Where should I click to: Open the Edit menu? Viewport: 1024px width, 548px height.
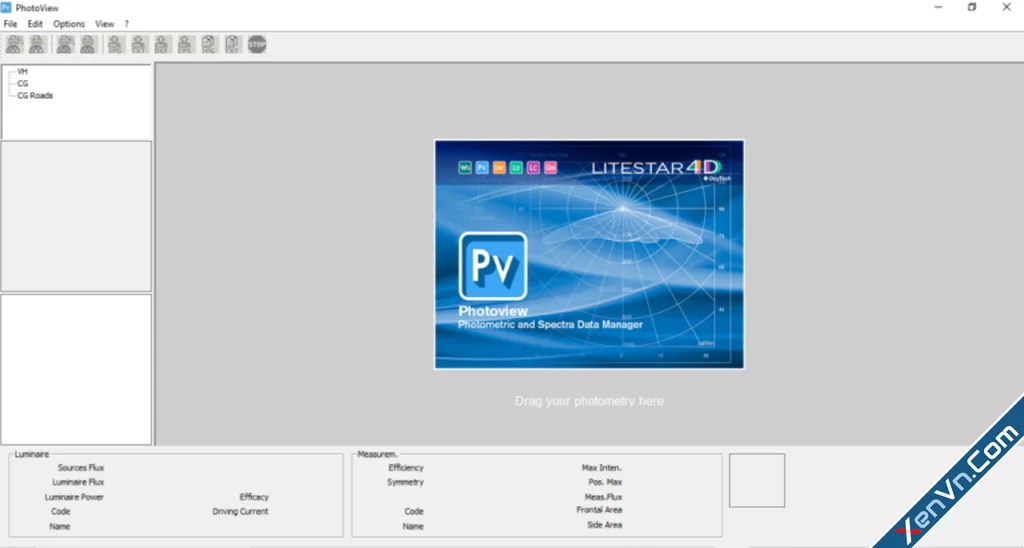click(35, 24)
